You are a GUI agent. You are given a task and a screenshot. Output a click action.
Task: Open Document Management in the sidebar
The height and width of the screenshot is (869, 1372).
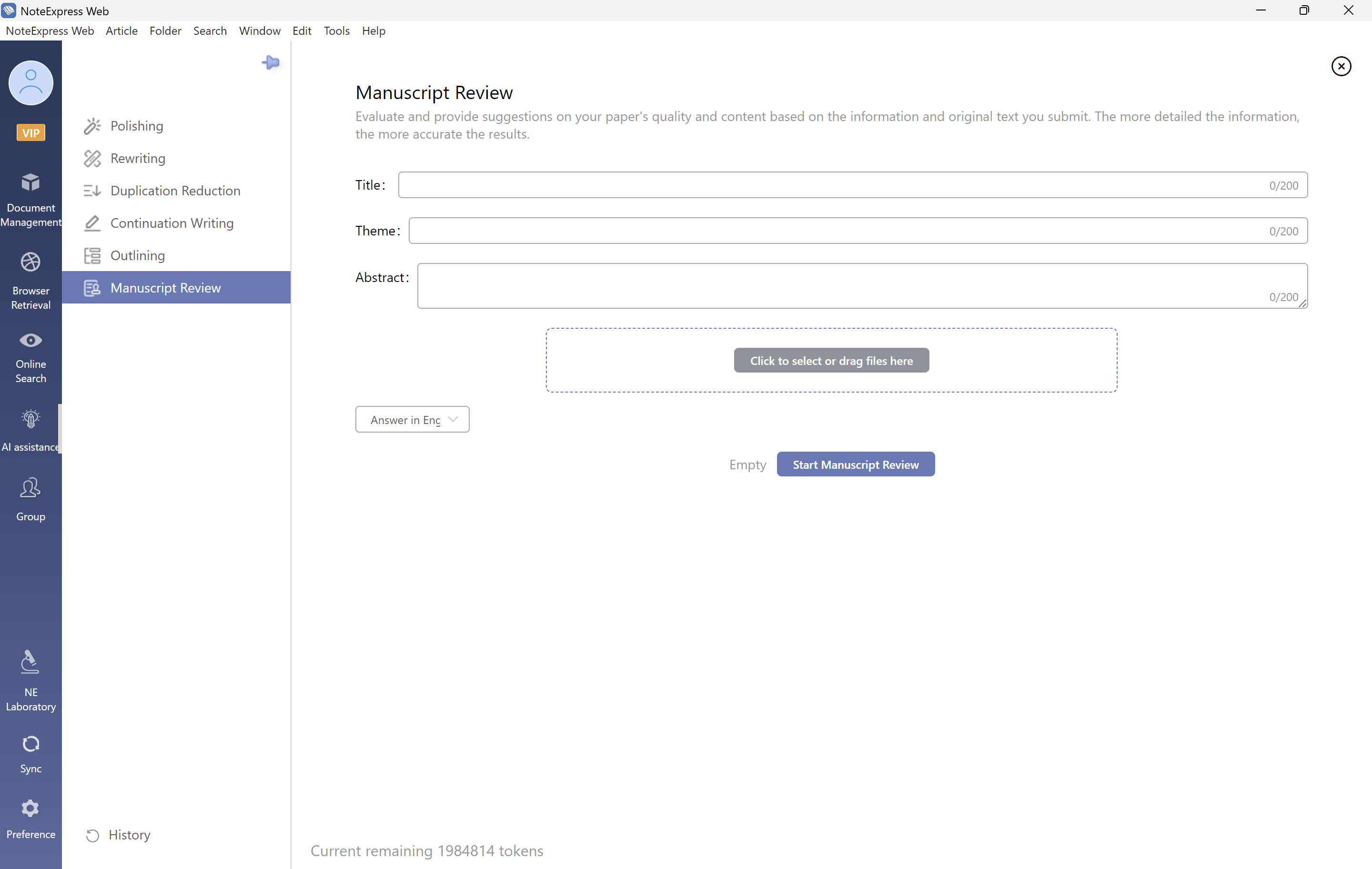point(31,200)
